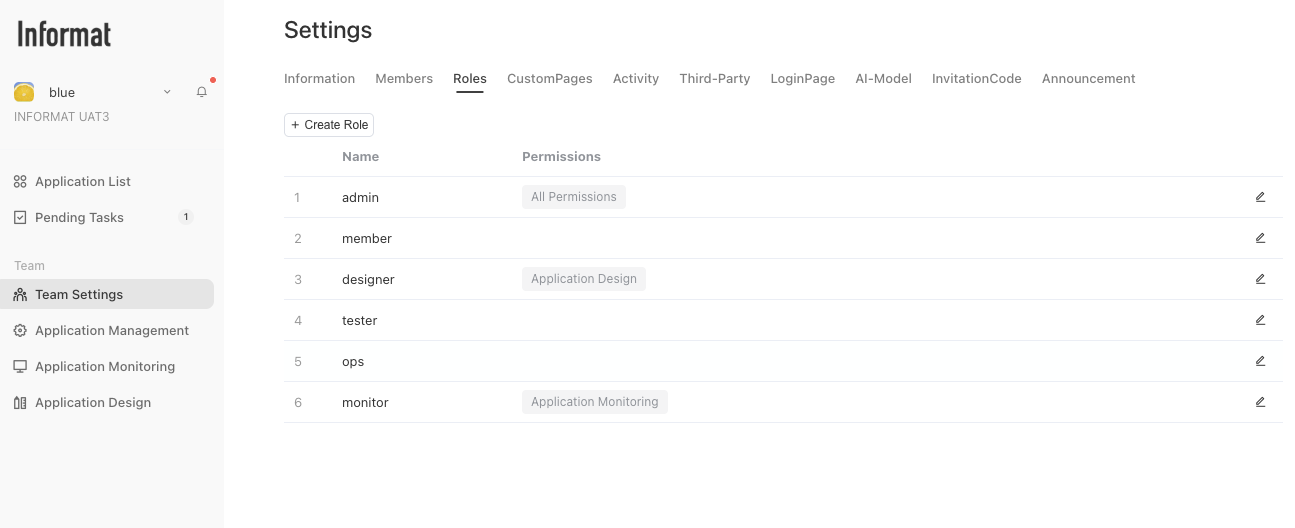The image size is (1295, 528).
Task: Open Application List in sidebar
Action: pos(83,182)
